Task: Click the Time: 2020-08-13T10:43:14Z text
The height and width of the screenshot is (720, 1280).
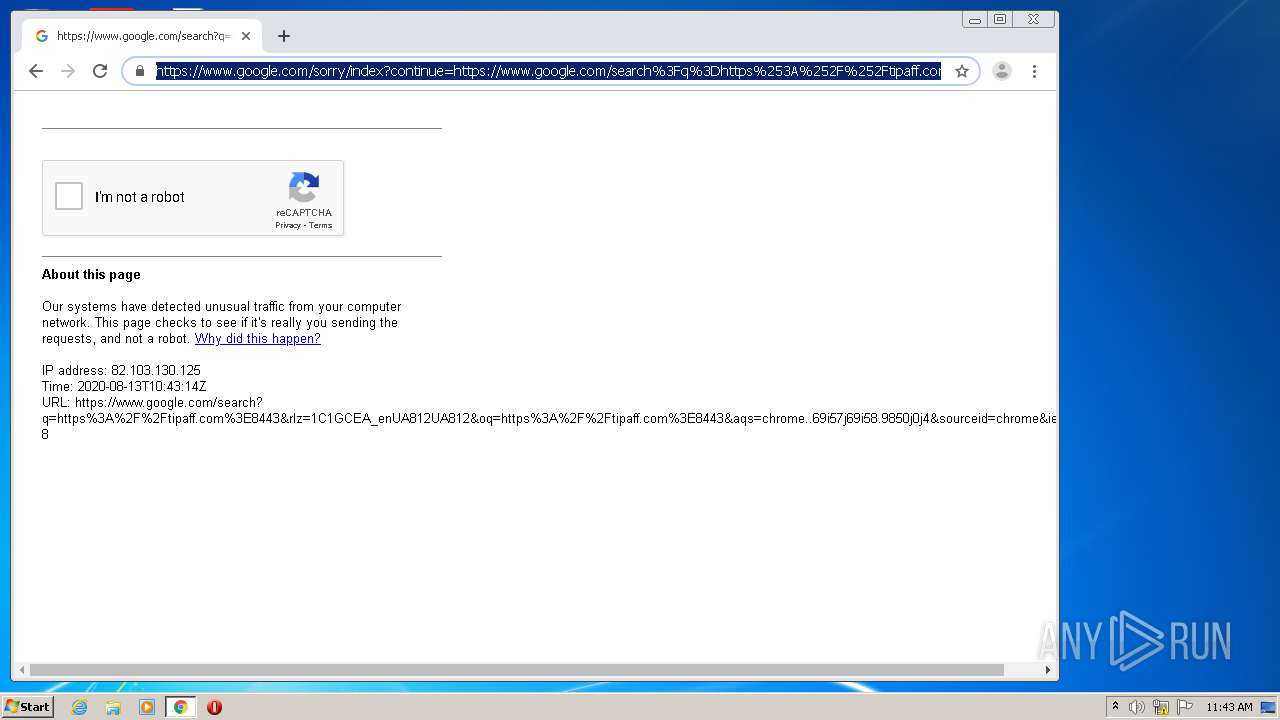Action: [124, 387]
